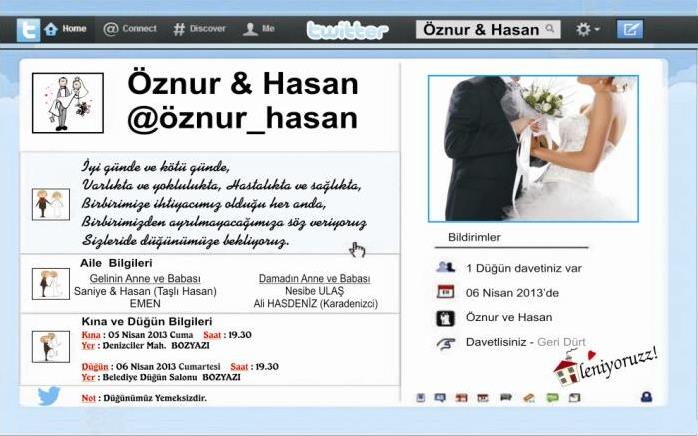The image size is (698, 436).
Task: Open the bride and groom cartoon profile picture
Action: click(x=68, y=103)
